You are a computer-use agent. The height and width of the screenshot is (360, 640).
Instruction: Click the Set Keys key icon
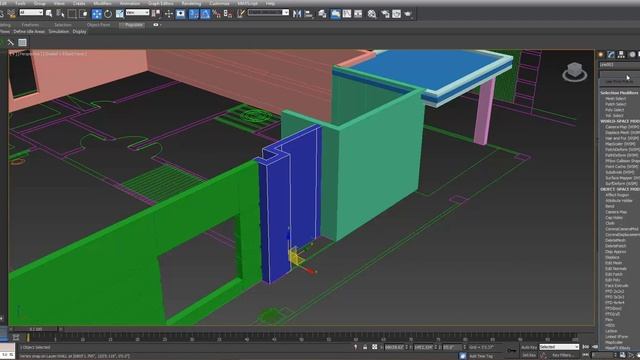pyautogui.click(x=512, y=350)
